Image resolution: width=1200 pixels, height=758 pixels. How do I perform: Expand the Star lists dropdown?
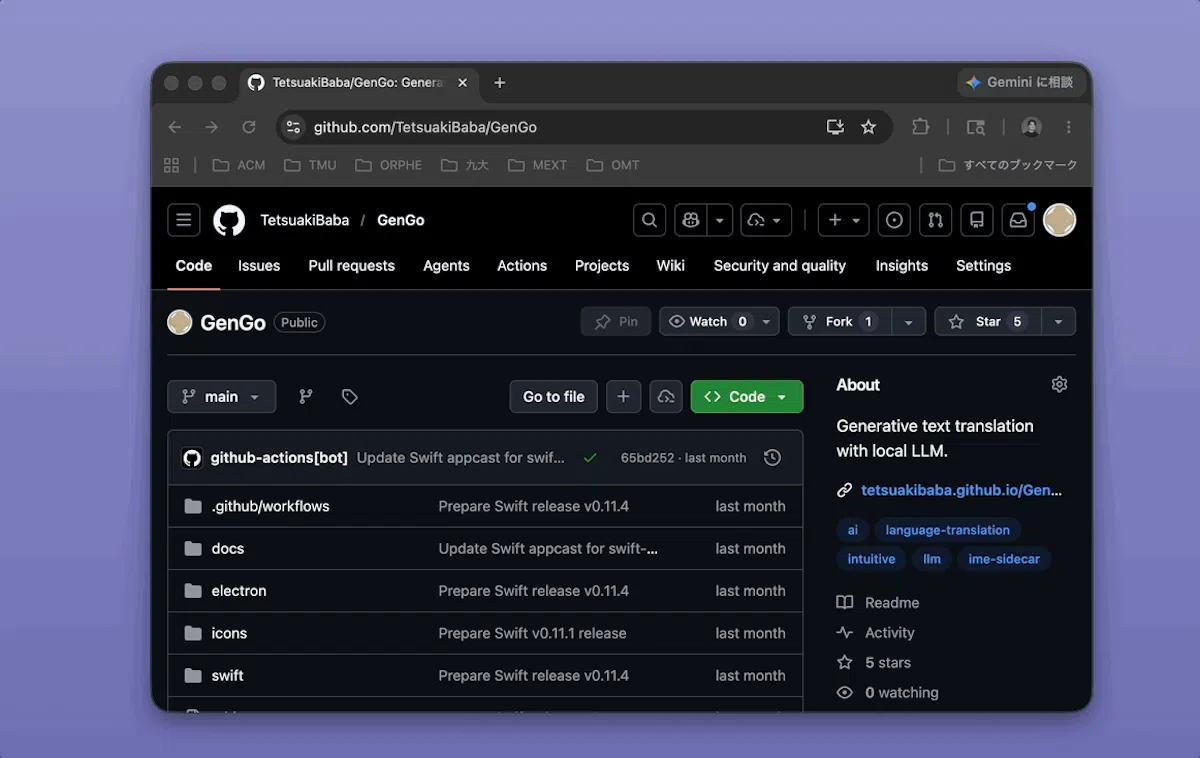[1059, 322]
